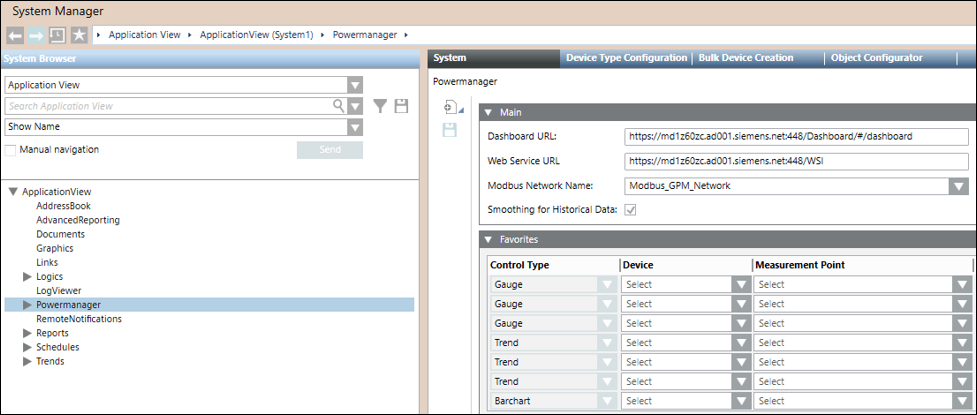This screenshot has width=977, height=415.
Task: Click the Dashboard URL input field
Action: tap(796, 136)
